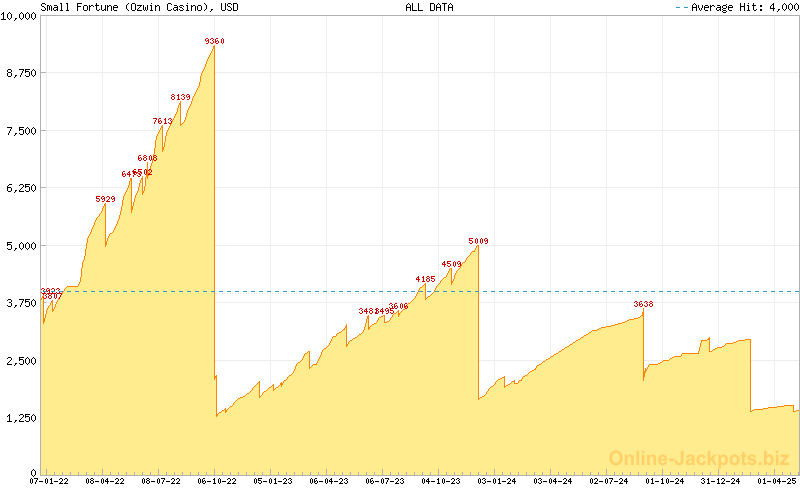Viewport: 800px width, 490px height.
Task: Click the 5,000 y-axis value
Action: (x=21, y=245)
